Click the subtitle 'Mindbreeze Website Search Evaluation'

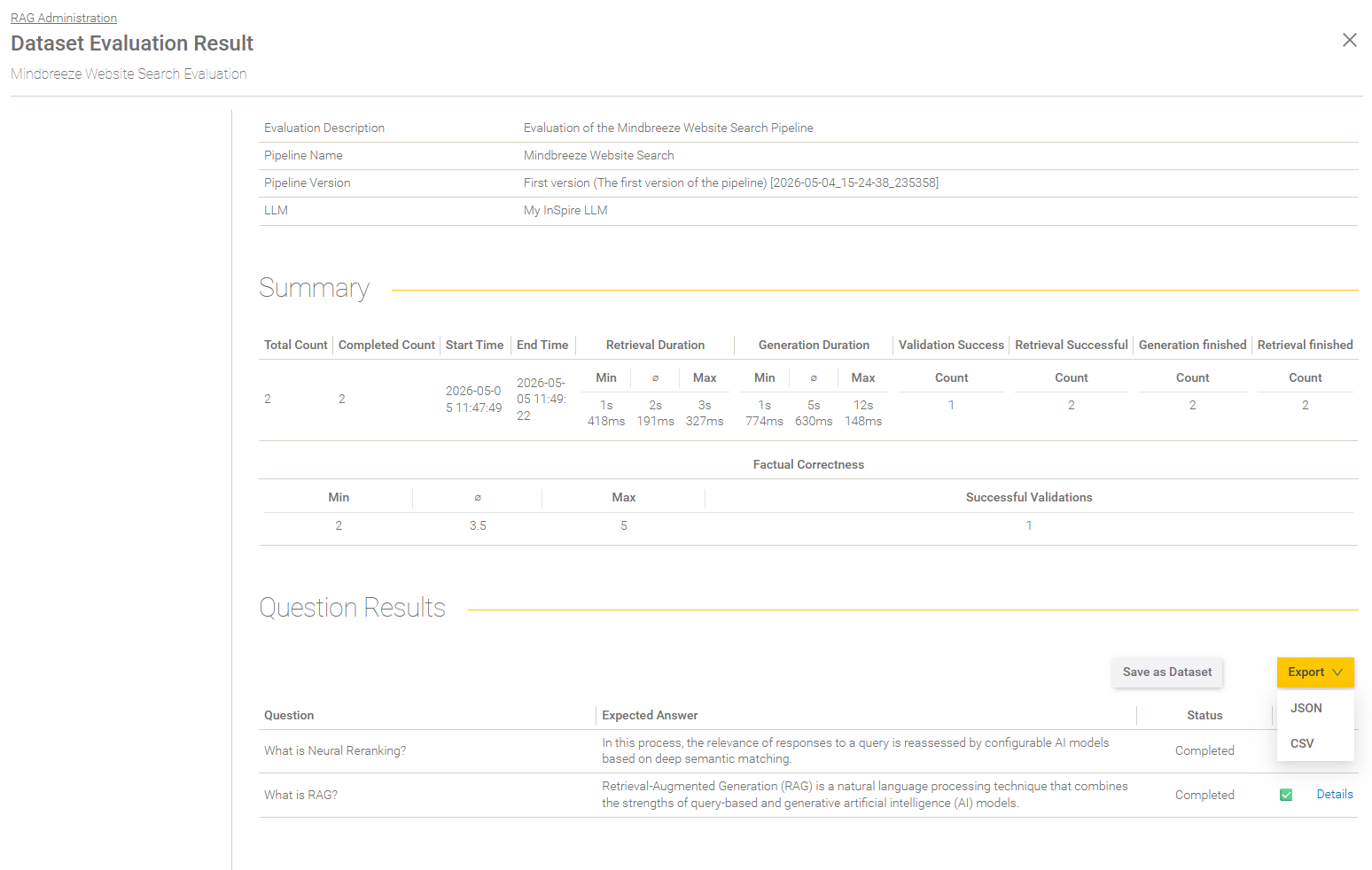(x=129, y=74)
